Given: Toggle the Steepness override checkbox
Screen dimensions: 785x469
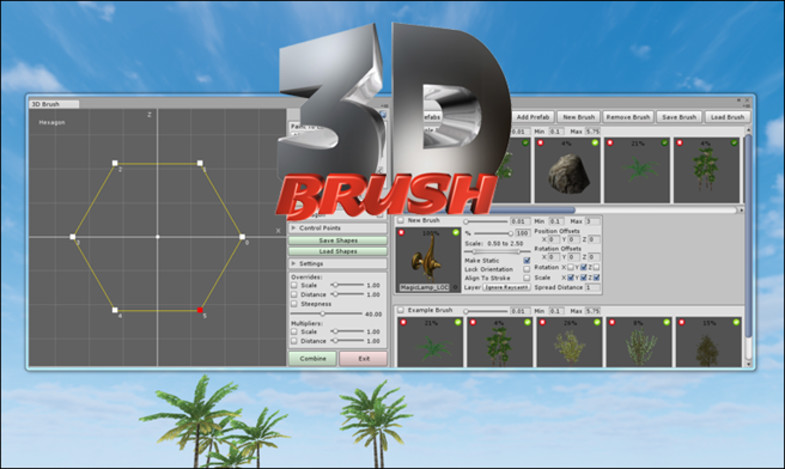Looking at the screenshot, I should [294, 304].
